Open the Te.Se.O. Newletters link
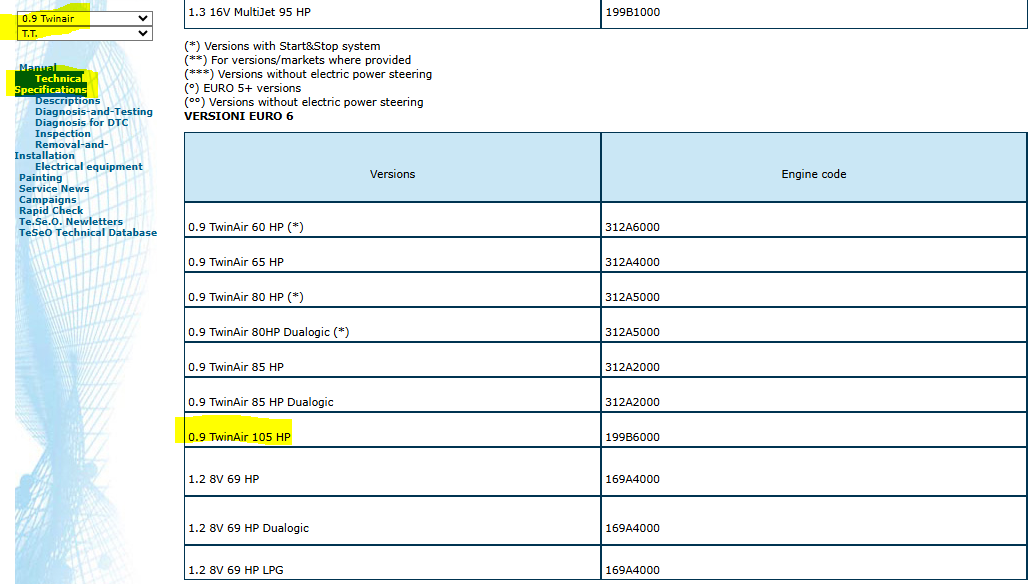The image size is (1028, 584). pyautogui.click(x=71, y=222)
